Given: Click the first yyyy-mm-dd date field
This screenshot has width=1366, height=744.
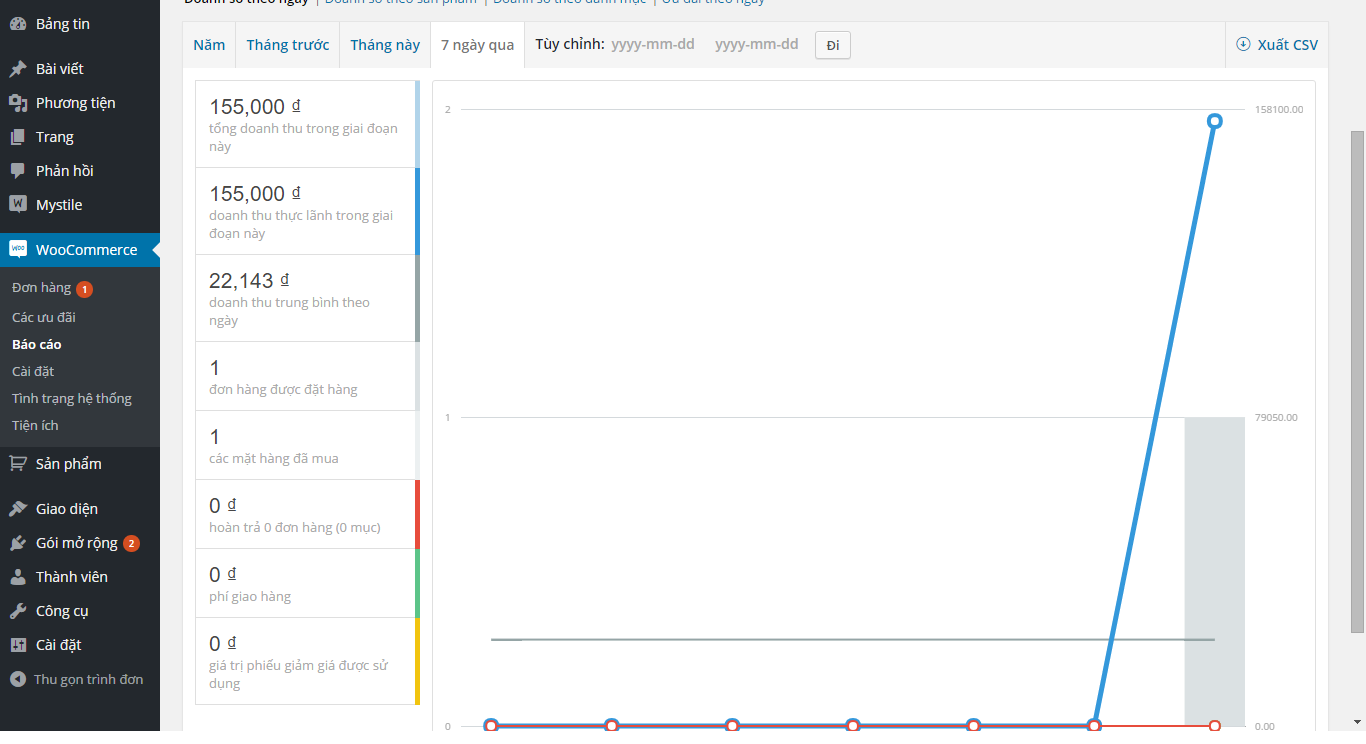Looking at the screenshot, I should pyautogui.click(x=653, y=45).
